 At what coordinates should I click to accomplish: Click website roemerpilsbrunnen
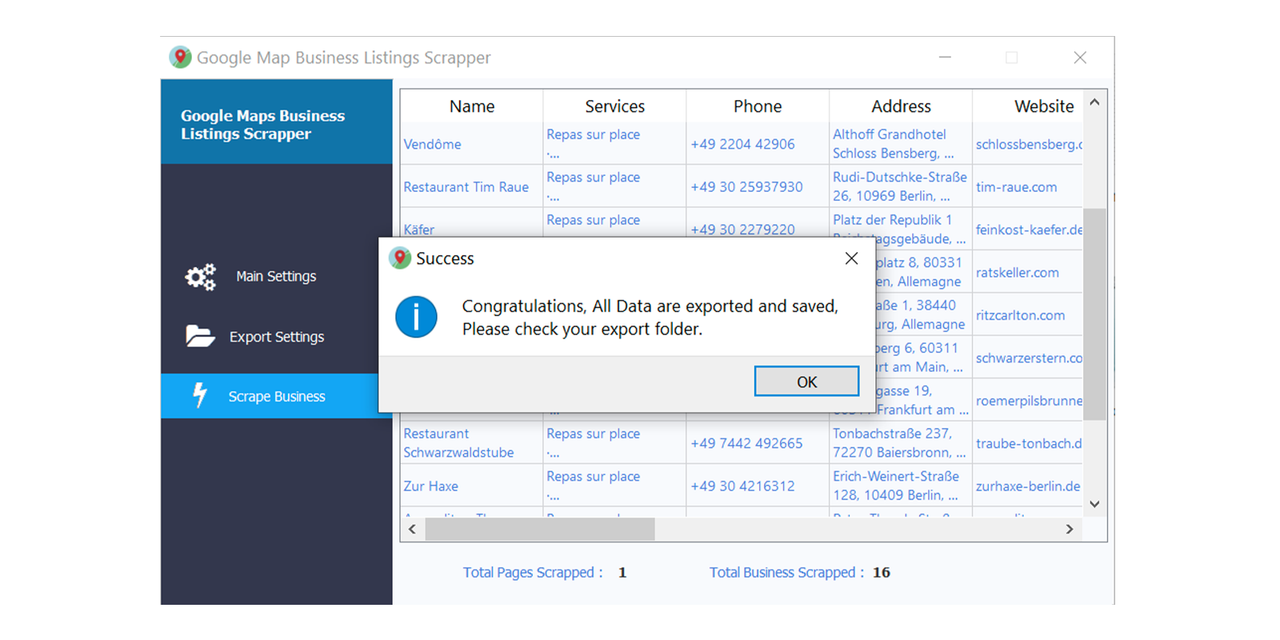(1028, 400)
